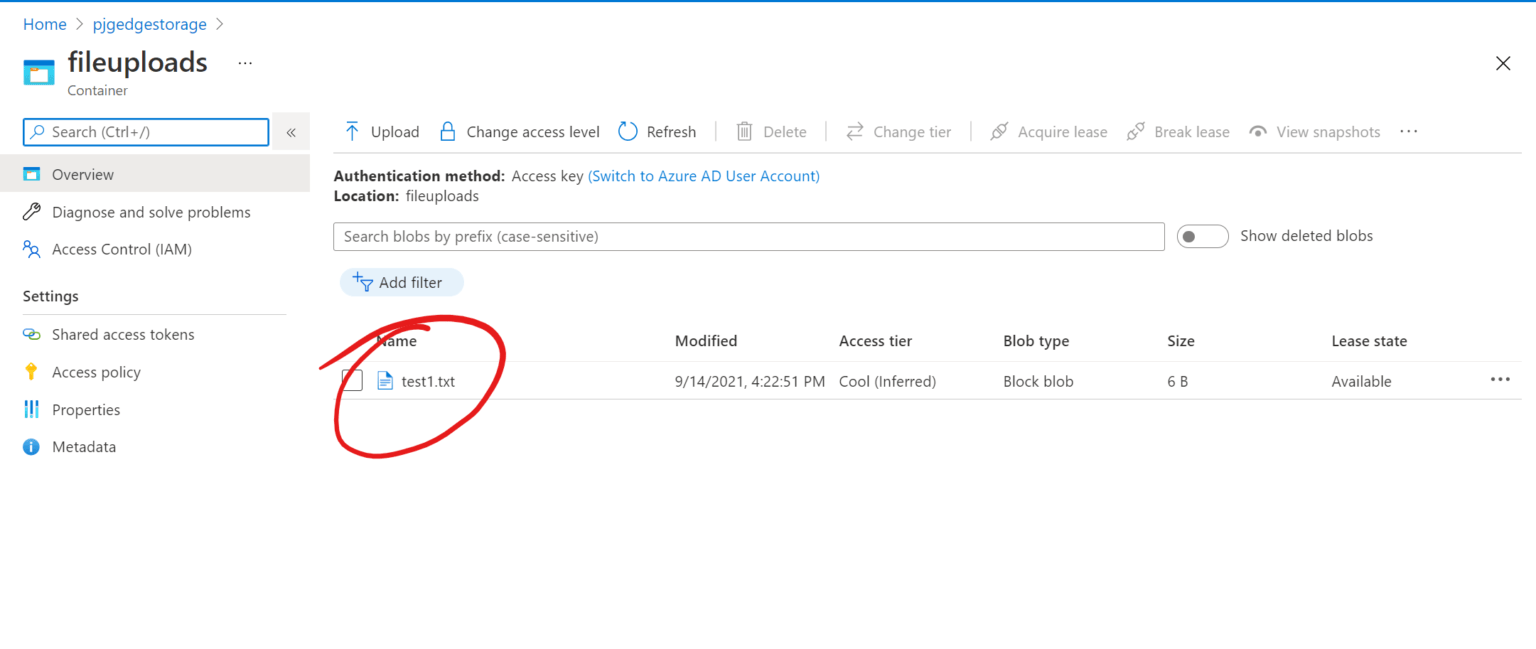Click the Home breadcrumb link

click(x=45, y=23)
